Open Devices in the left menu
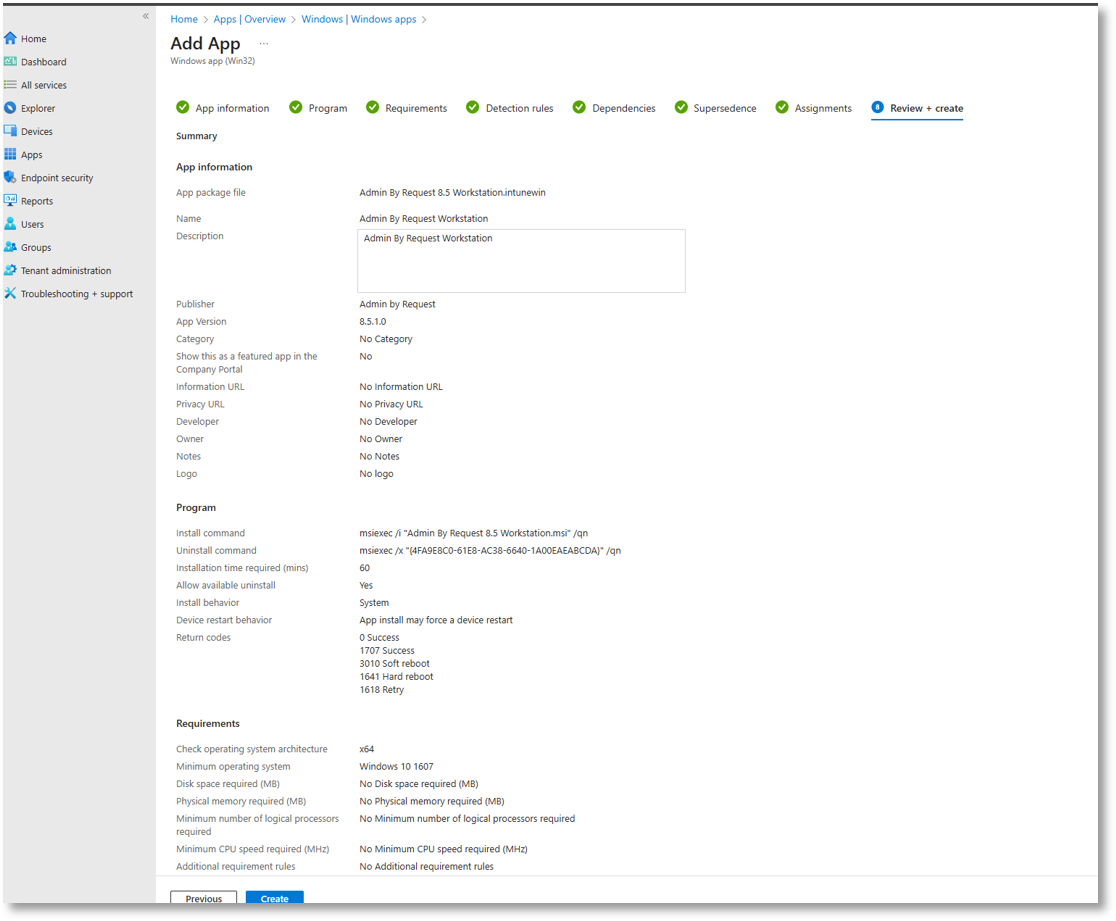Viewport: 1116px width, 921px height. (36, 131)
